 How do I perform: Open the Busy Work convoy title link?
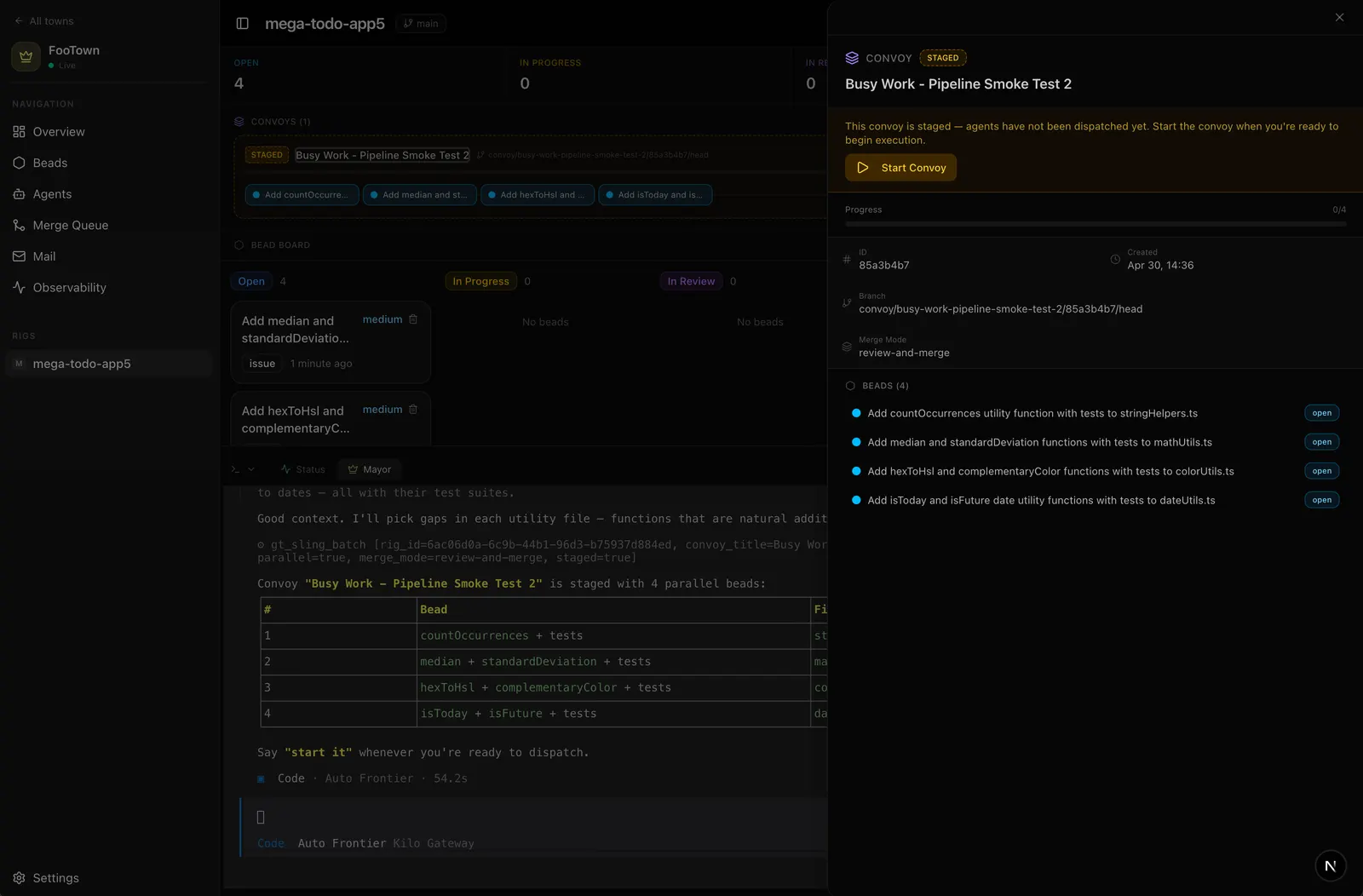(x=382, y=155)
